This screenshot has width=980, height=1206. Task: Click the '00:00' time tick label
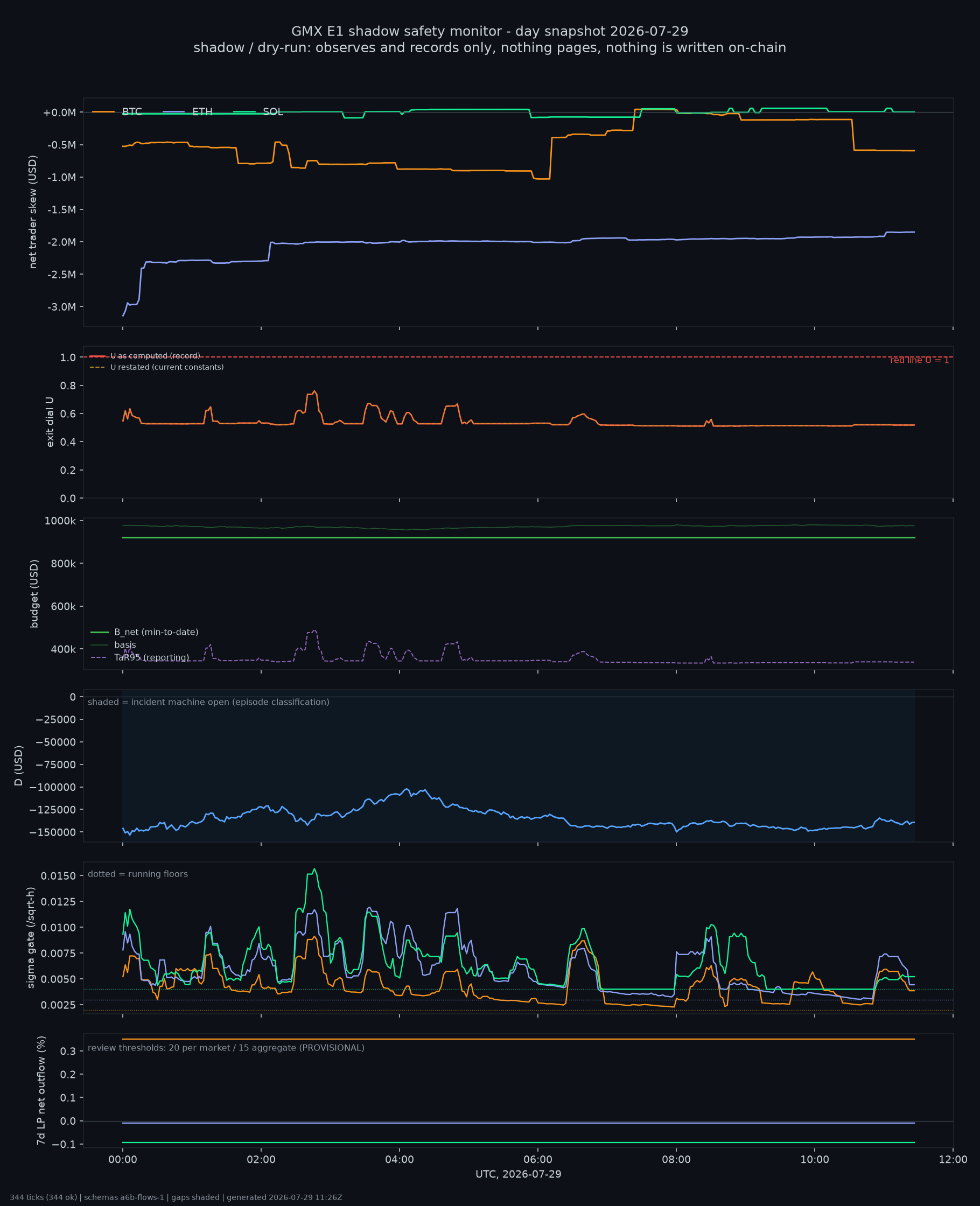[123, 1160]
